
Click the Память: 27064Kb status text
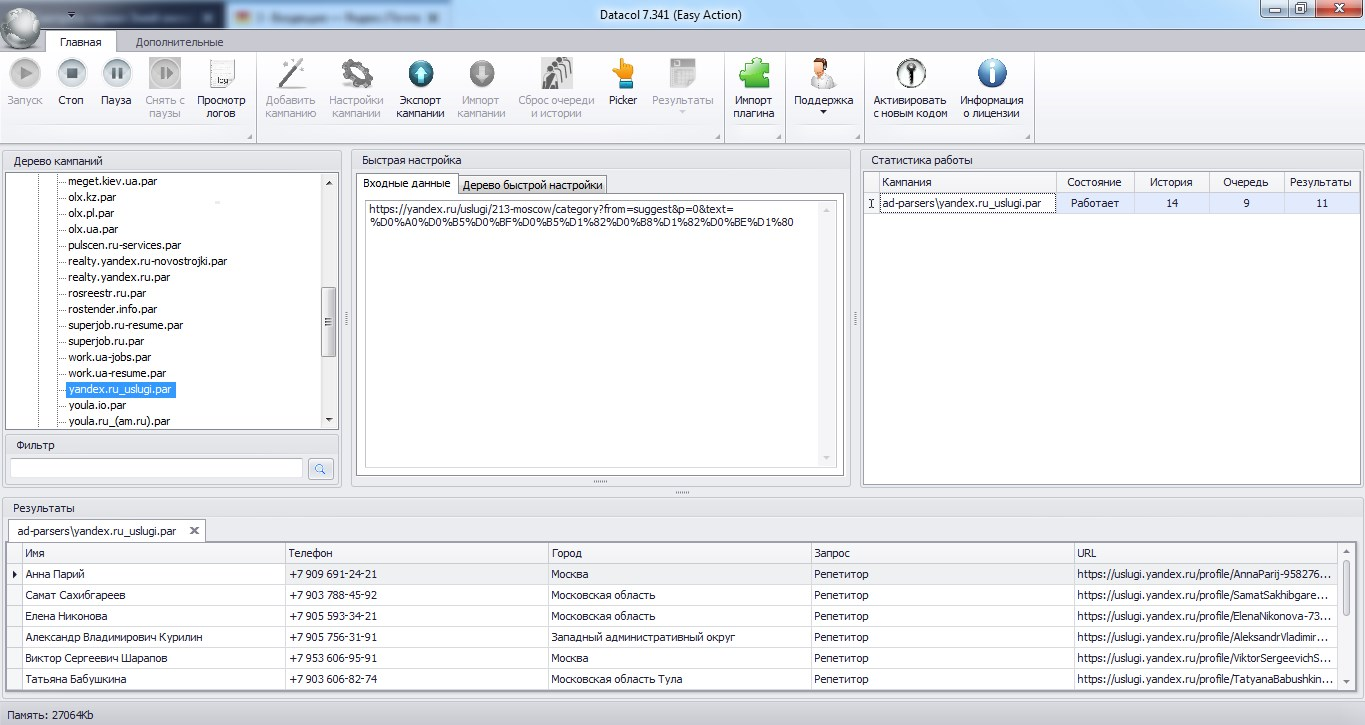point(50,716)
